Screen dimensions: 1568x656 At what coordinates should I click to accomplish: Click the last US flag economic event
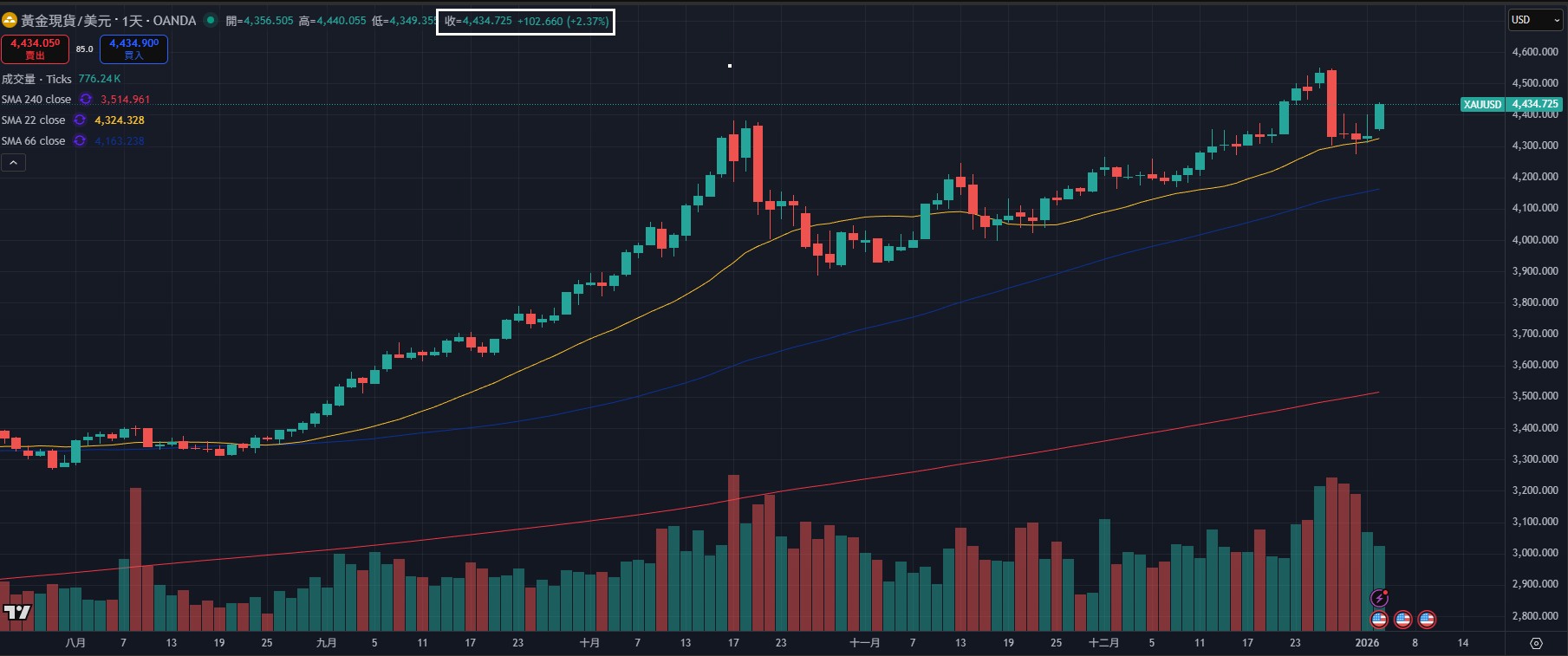[x=1426, y=620]
